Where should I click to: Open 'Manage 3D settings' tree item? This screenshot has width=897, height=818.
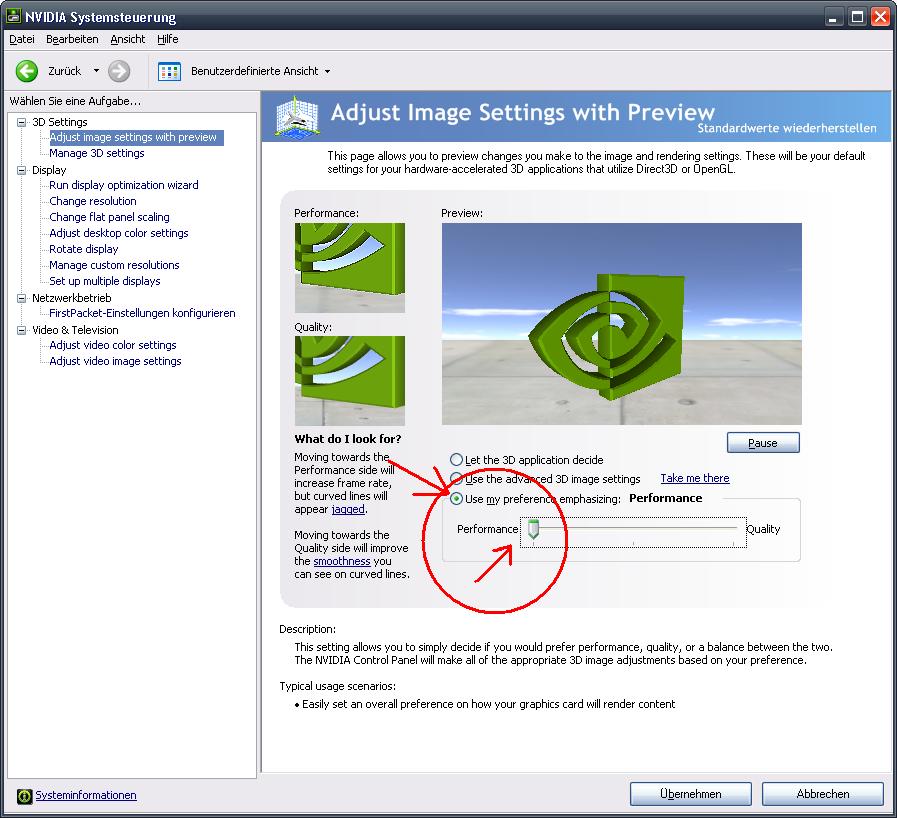point(97,153)
